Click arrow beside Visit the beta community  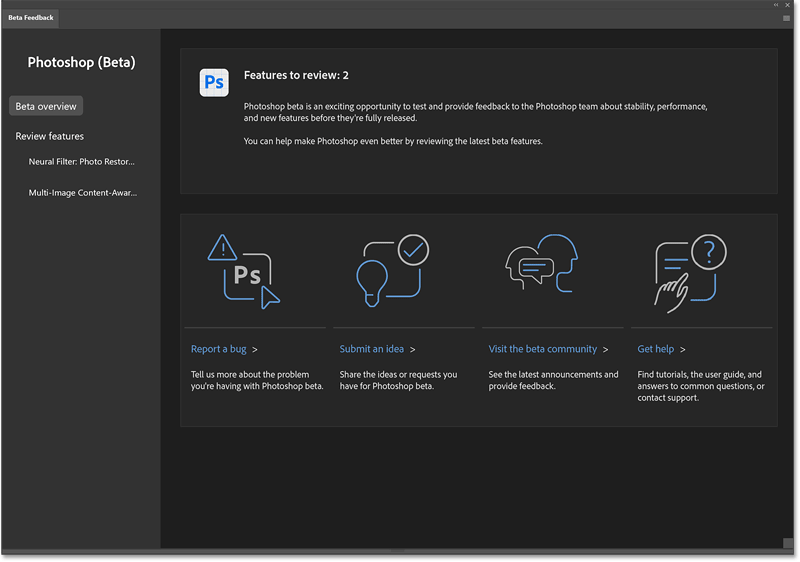point(606,350)
